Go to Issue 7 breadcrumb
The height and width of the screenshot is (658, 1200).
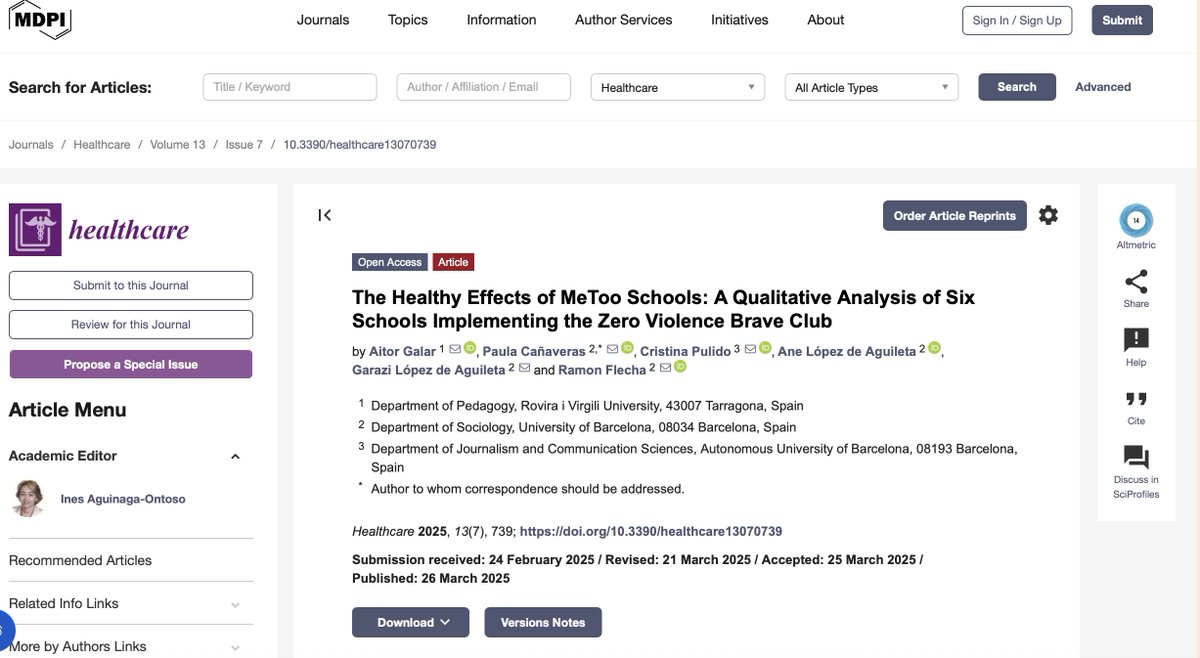pyautogui.click(x=244, y=144)
